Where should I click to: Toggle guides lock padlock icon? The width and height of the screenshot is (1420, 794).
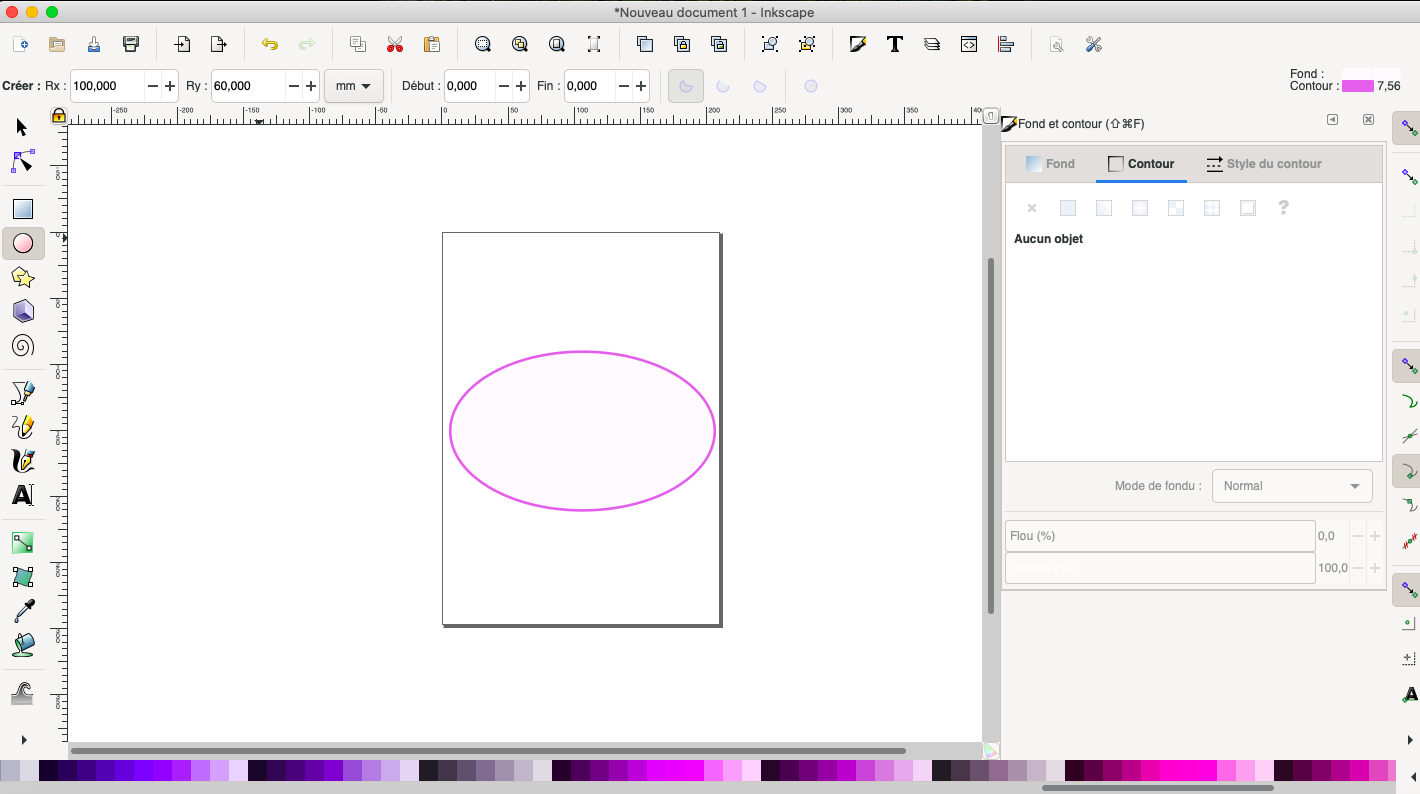coord(59,116)
